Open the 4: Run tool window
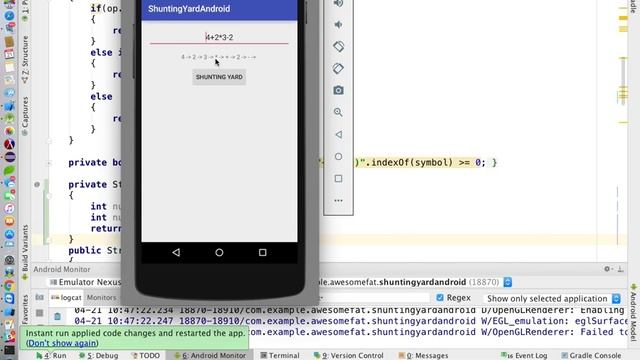Screen dimensions: 640x360 [x=51, y=356]
